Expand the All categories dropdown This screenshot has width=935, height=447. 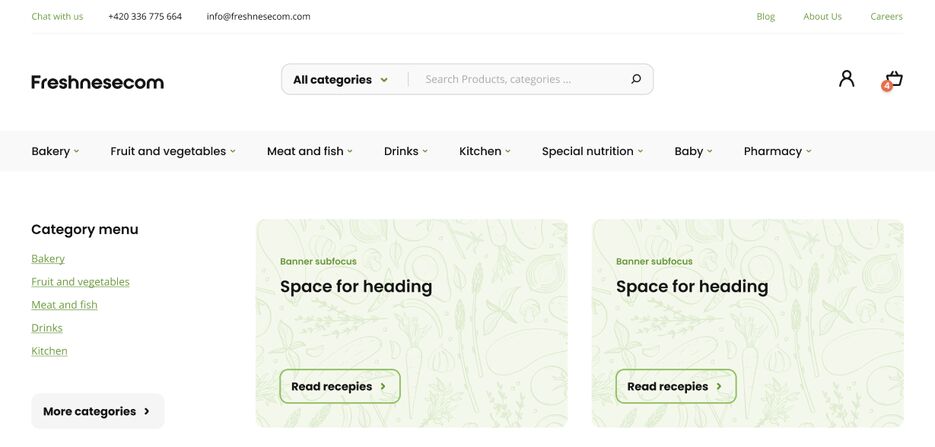[340, 79]
